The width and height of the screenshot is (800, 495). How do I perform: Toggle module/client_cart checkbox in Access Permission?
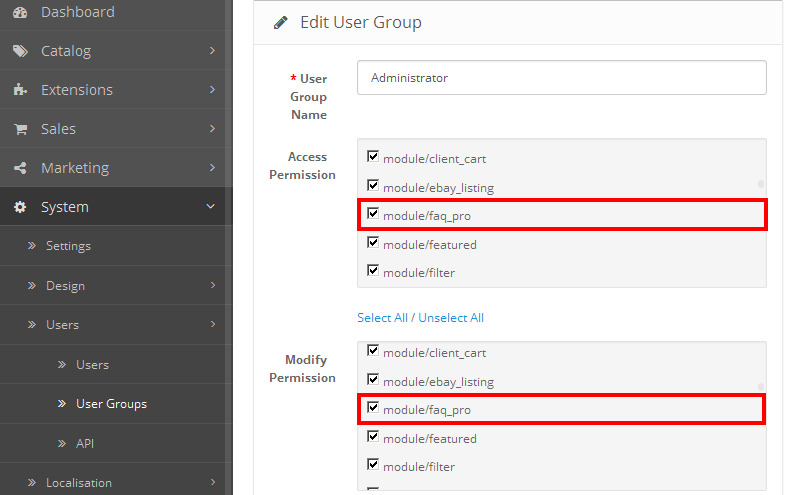click(373, 157)
